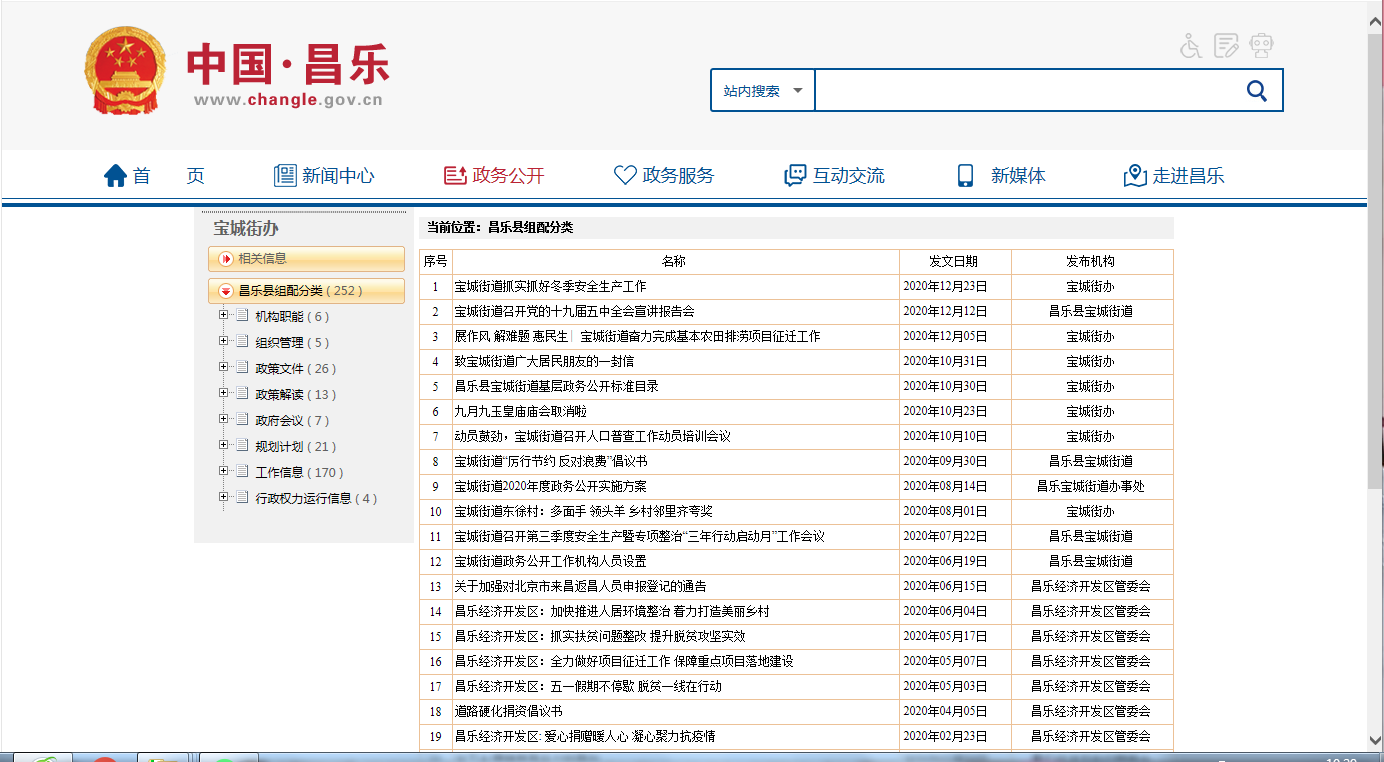Click the map pin icon beside 走进昌乐
The image size is (1384, 762).
click(x=1135, y=176)
